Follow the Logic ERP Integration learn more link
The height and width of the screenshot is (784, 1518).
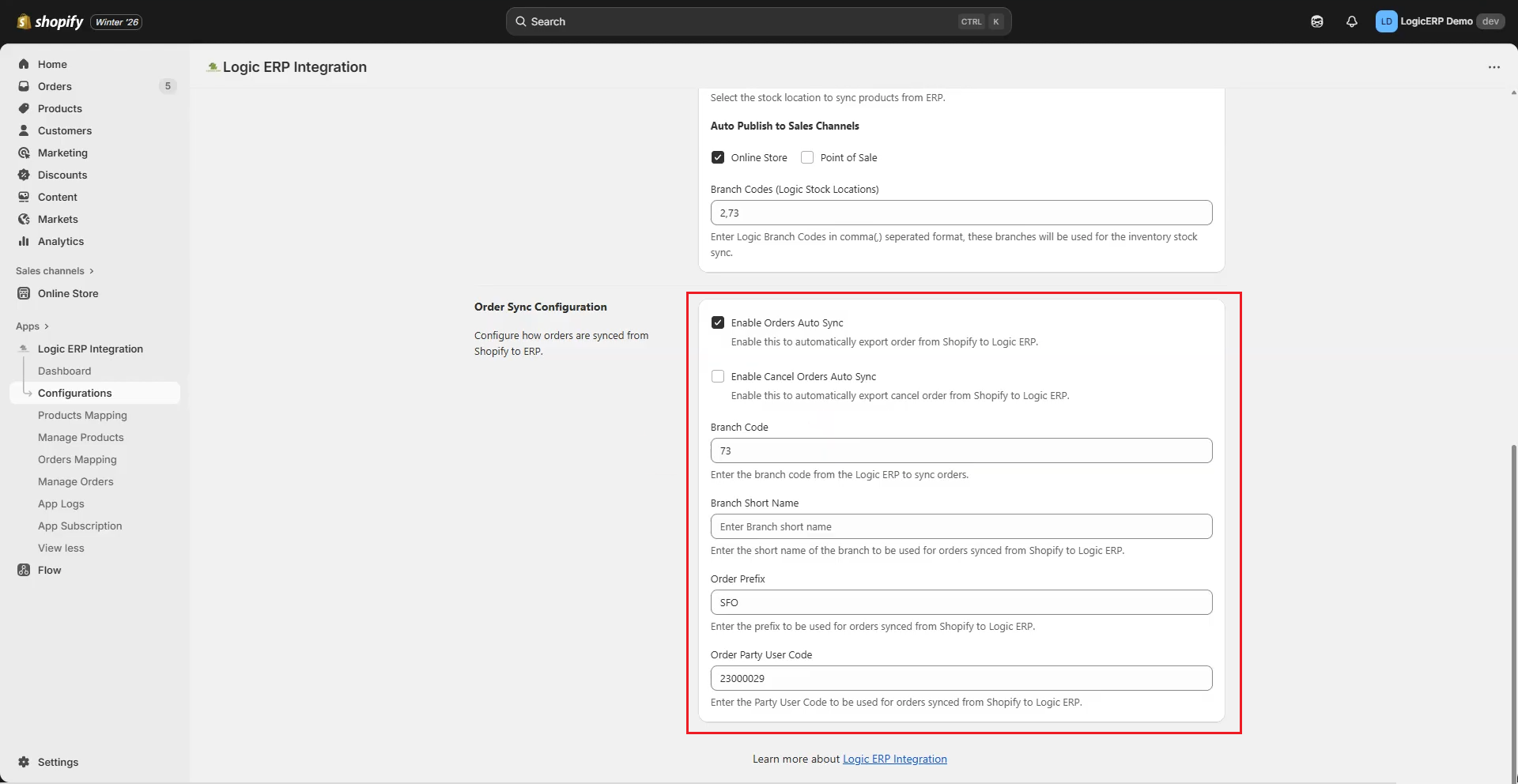point(894,759)
